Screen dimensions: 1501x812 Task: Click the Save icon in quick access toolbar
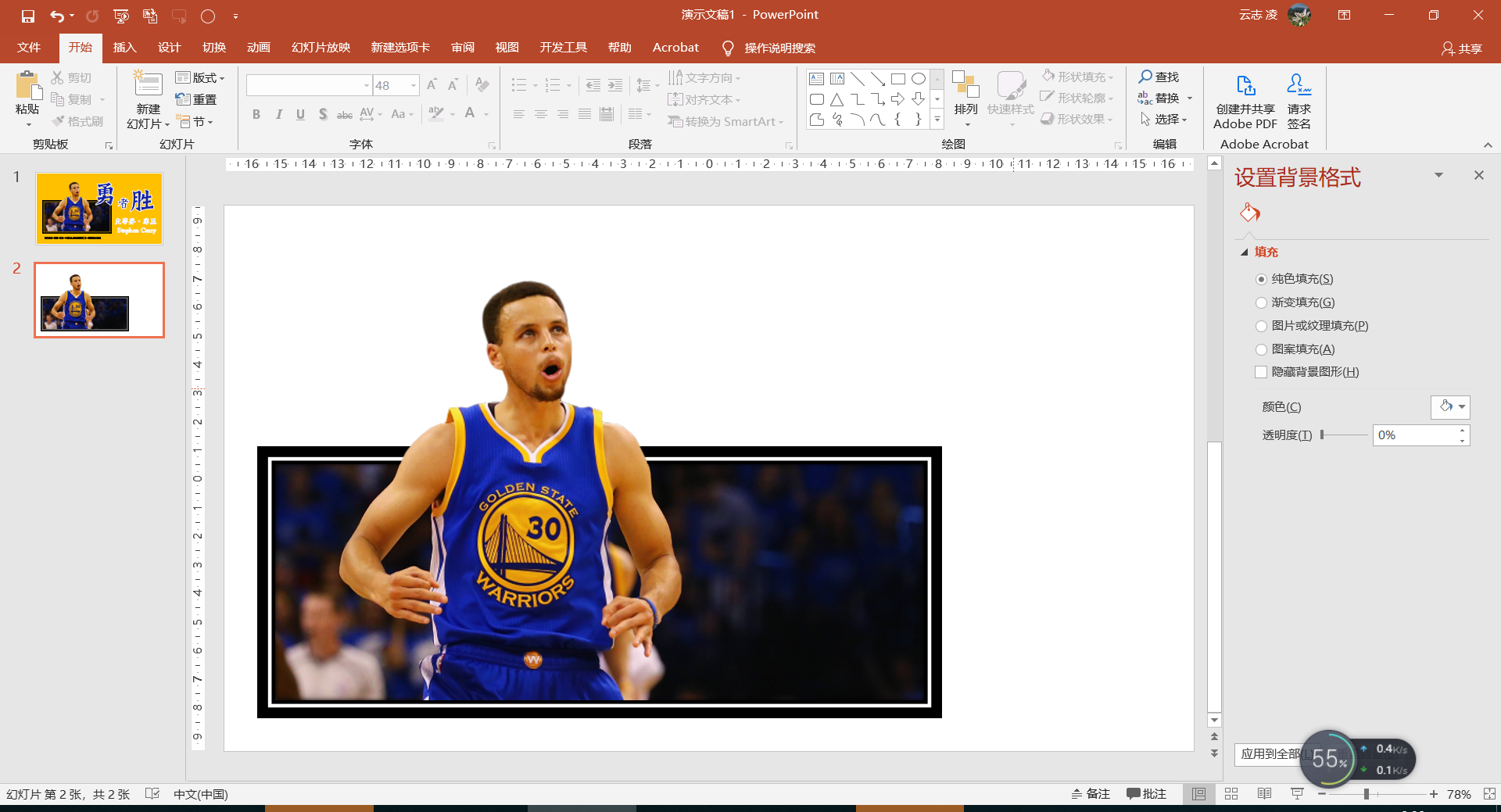click(x=28, y=16)
